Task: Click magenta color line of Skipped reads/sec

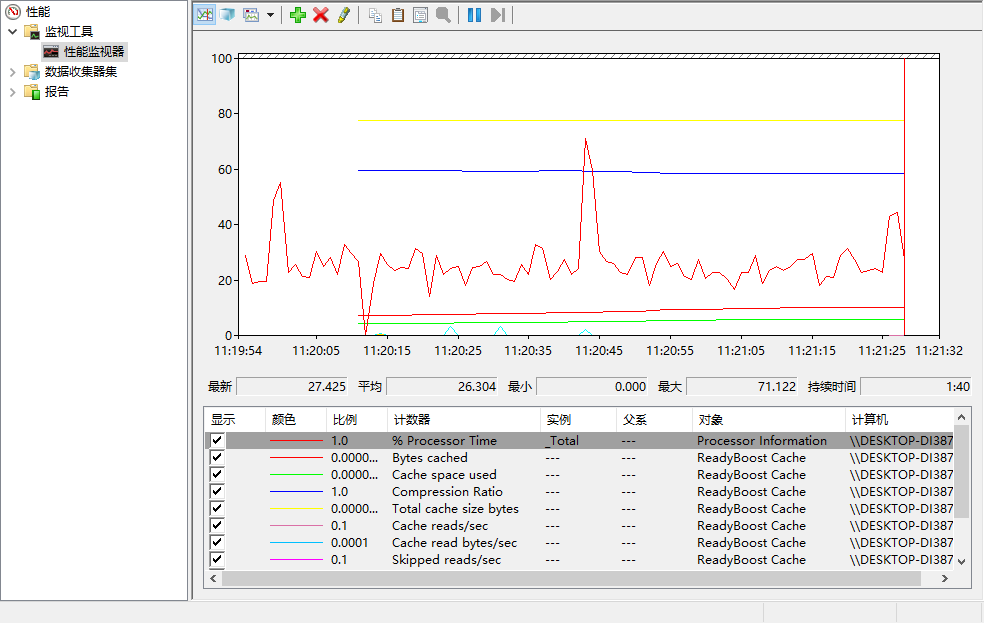Action: click(296, 559)
